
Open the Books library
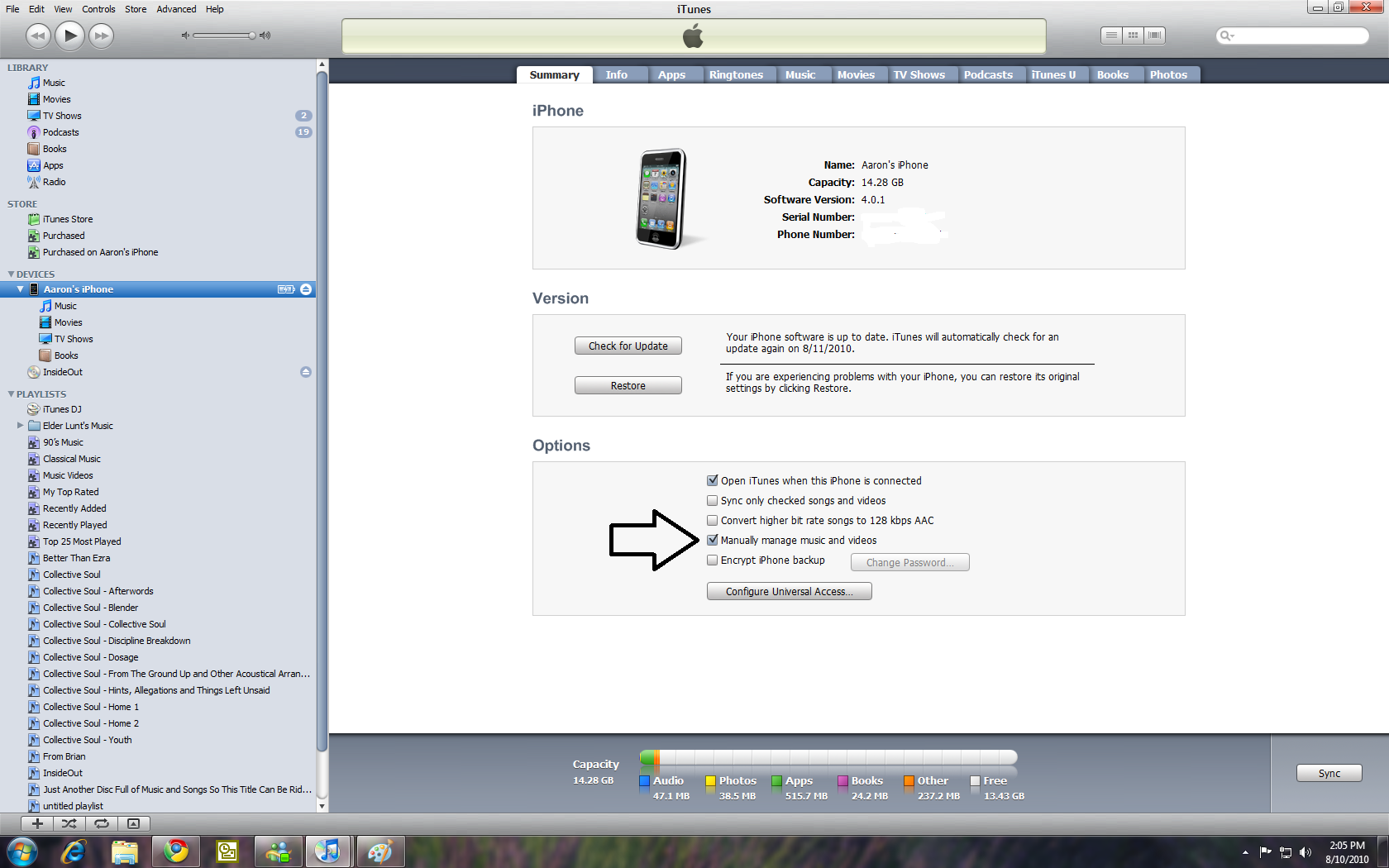click(x=55, y=149)
